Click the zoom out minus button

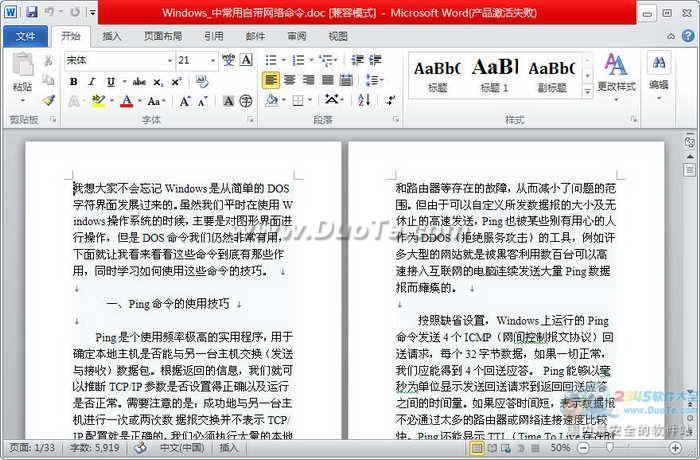[x=583, y=447]
